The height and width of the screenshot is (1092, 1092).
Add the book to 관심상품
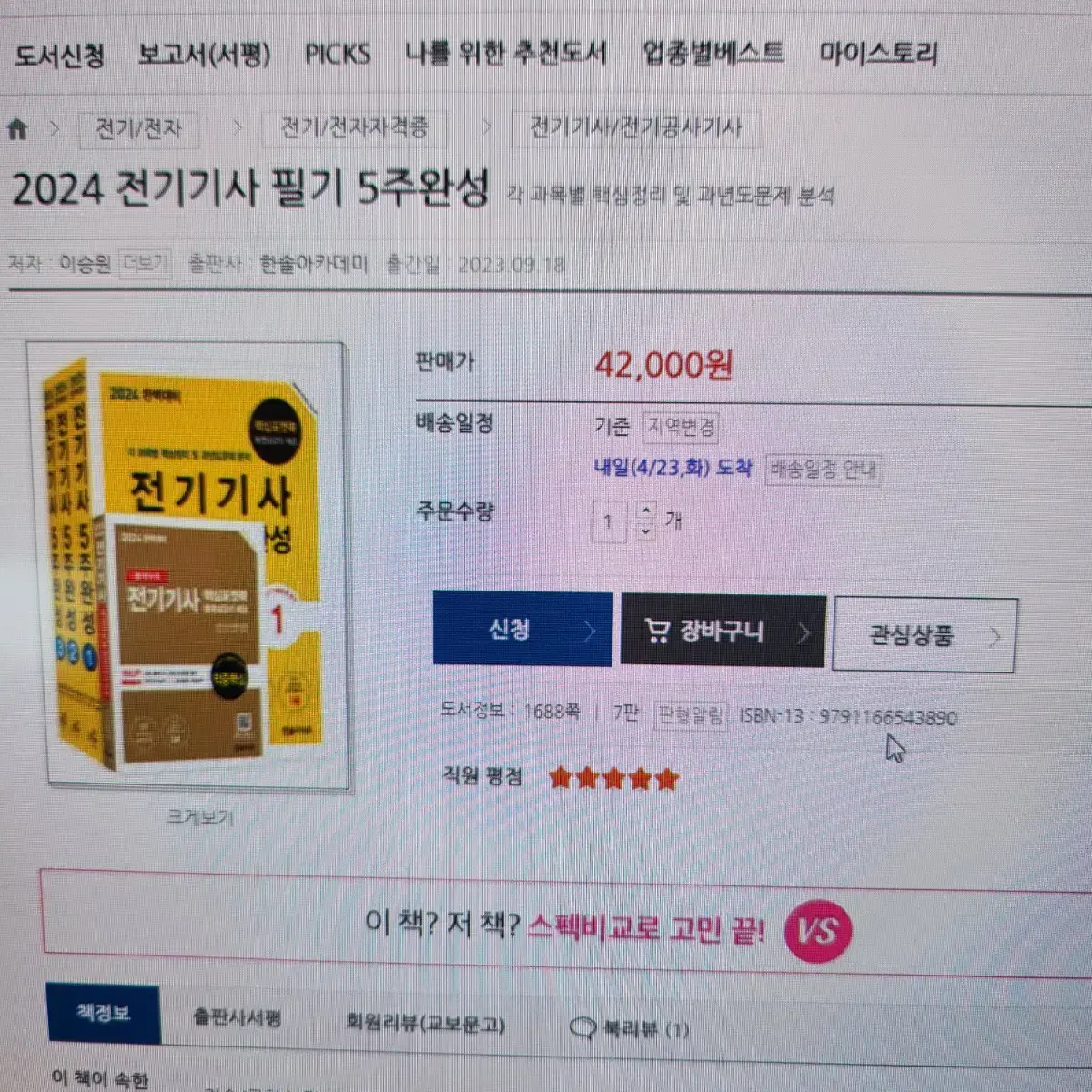point(925,635)
